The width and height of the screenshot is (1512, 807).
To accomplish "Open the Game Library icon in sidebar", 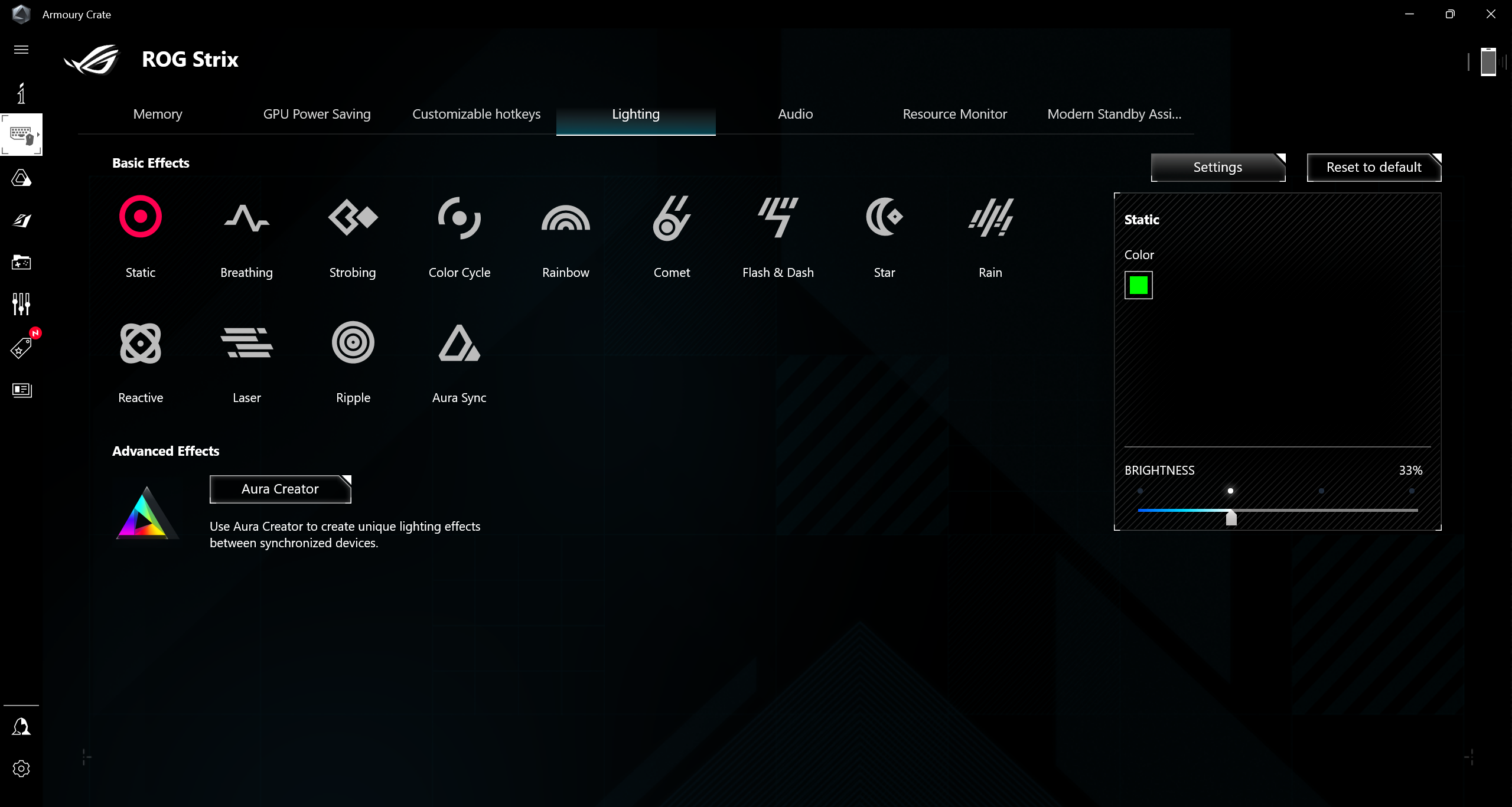I will 21,262.
